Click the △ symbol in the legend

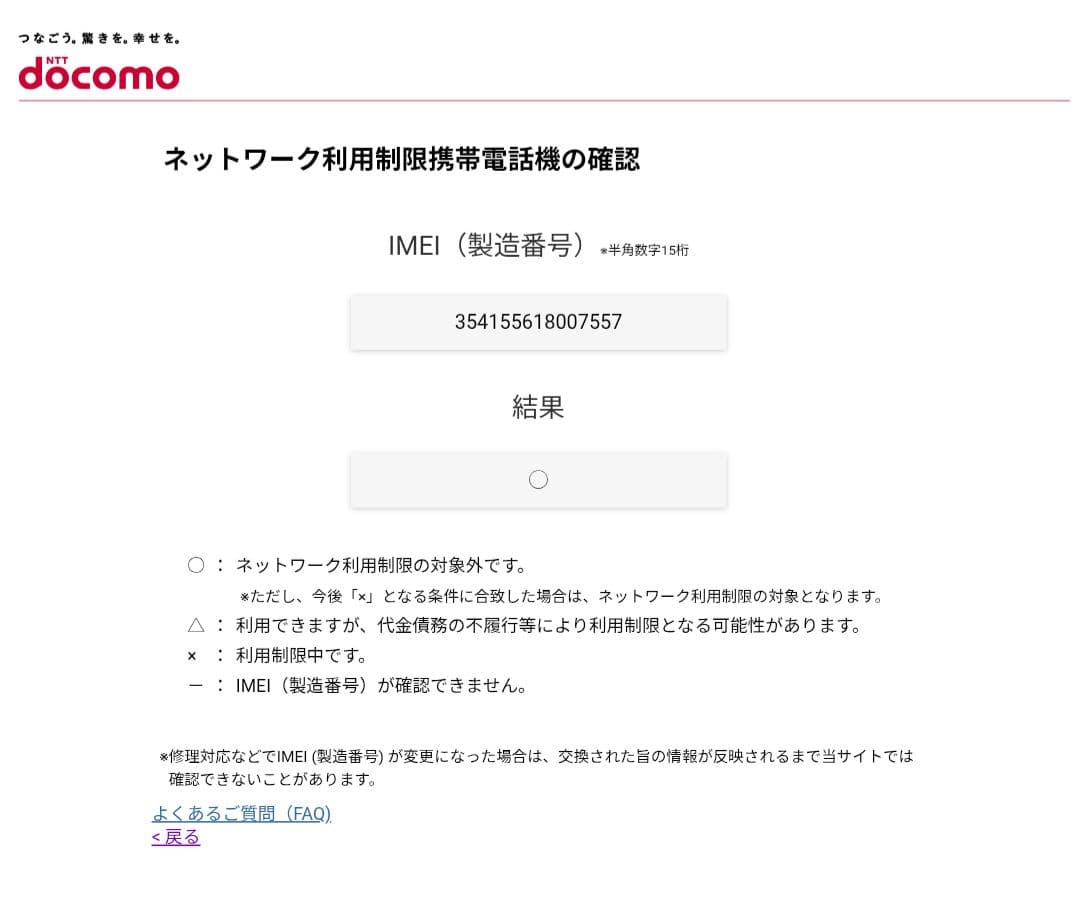pyautogui.click(x=196, y=625)
